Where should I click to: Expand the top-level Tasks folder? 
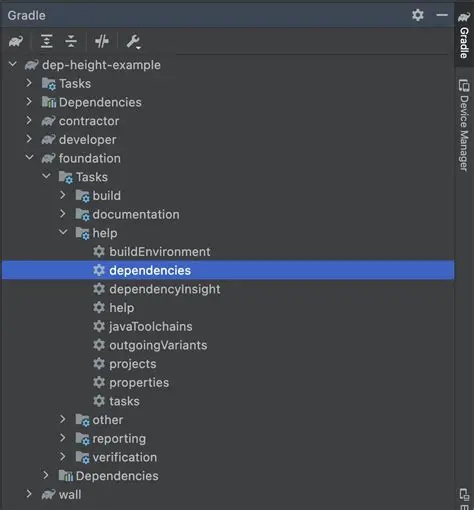pos(29,83)
